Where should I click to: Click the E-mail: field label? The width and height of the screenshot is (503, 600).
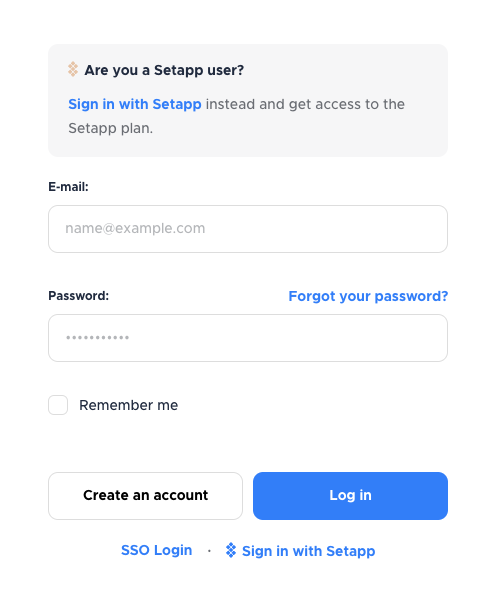click(68, 187)
